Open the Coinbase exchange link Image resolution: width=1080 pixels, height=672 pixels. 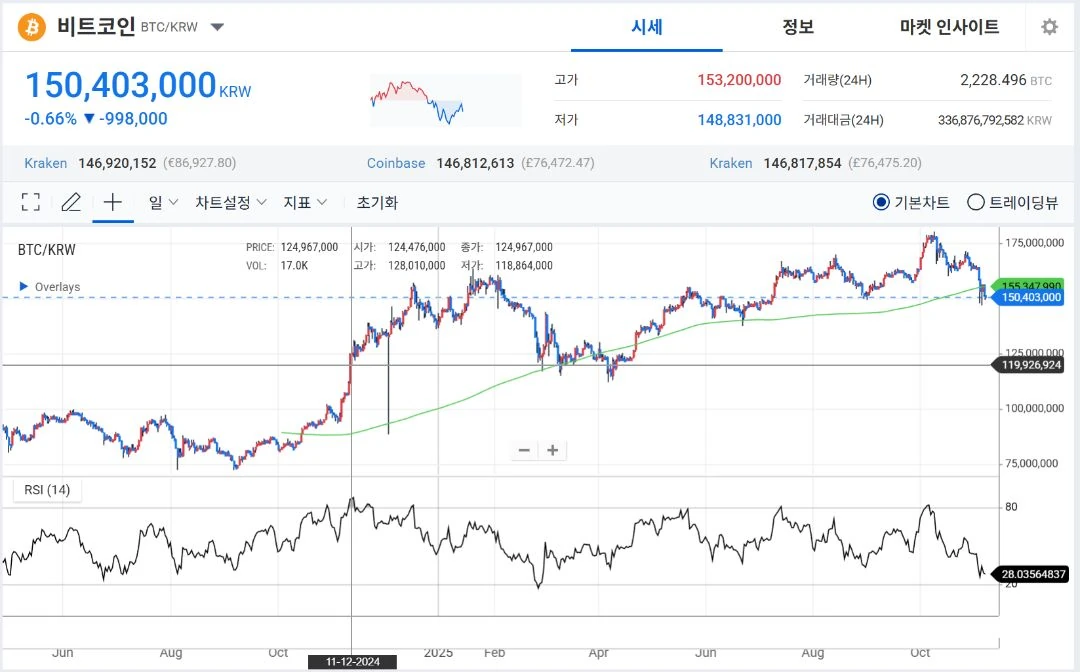[x=396, y=163]
